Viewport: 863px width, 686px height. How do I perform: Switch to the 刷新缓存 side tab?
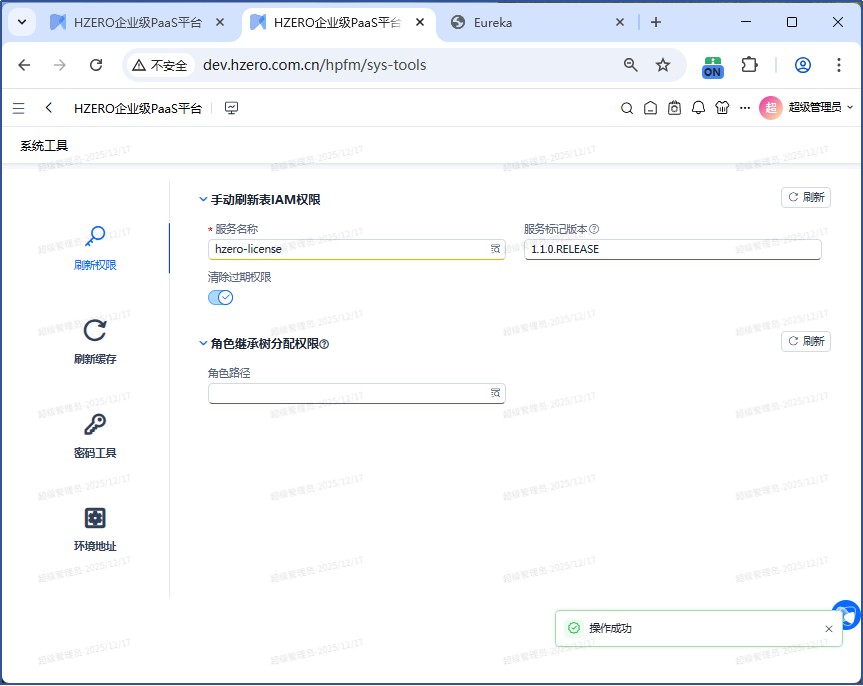coord(95,341)
